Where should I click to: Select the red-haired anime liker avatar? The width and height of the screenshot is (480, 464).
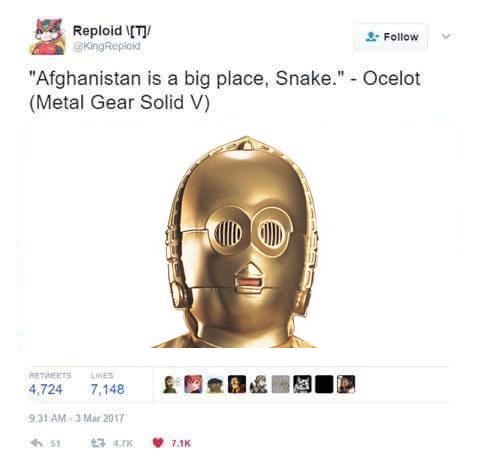[x=193, y=384]
